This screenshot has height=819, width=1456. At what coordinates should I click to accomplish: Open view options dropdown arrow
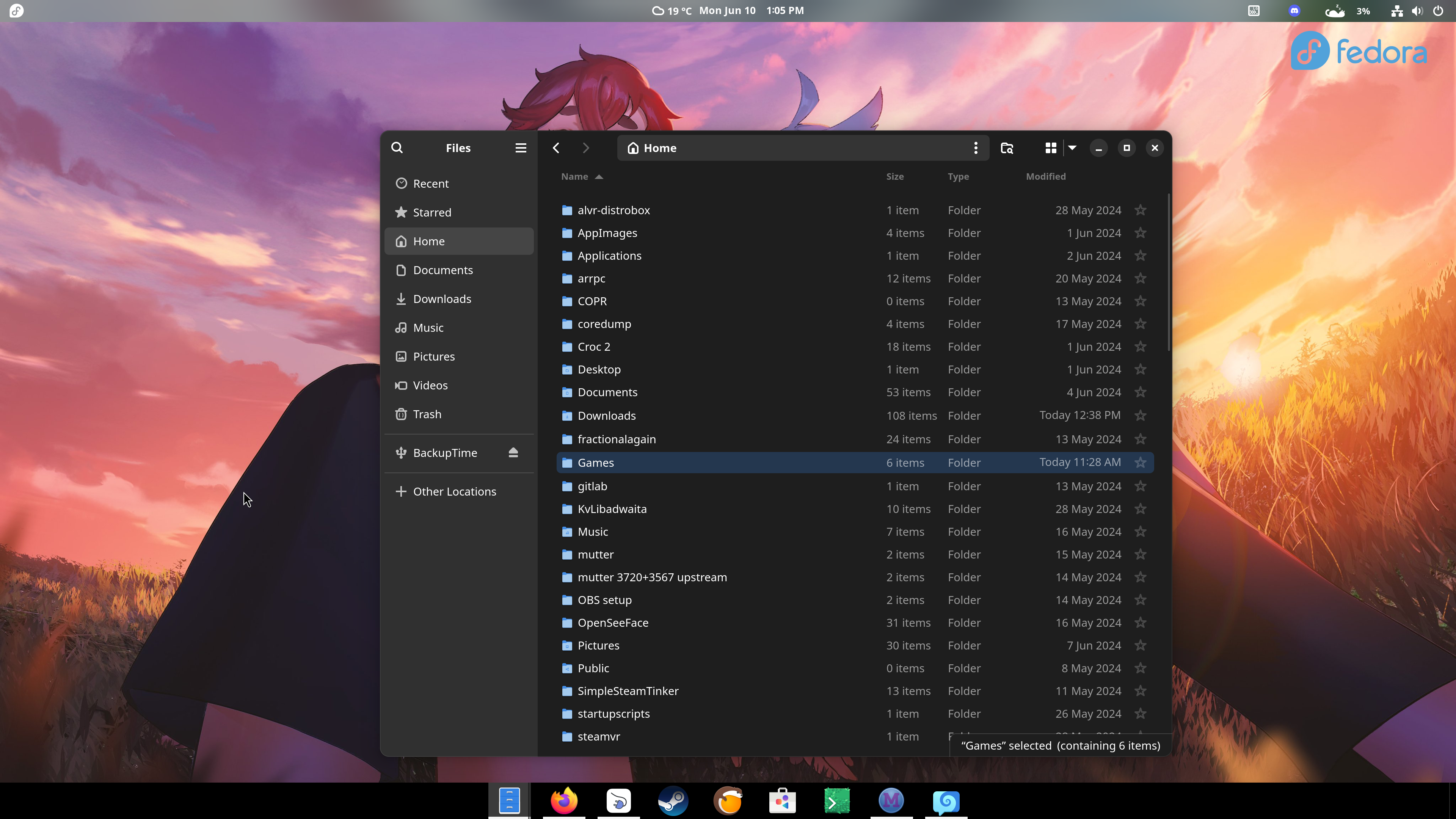[1072, 148]
